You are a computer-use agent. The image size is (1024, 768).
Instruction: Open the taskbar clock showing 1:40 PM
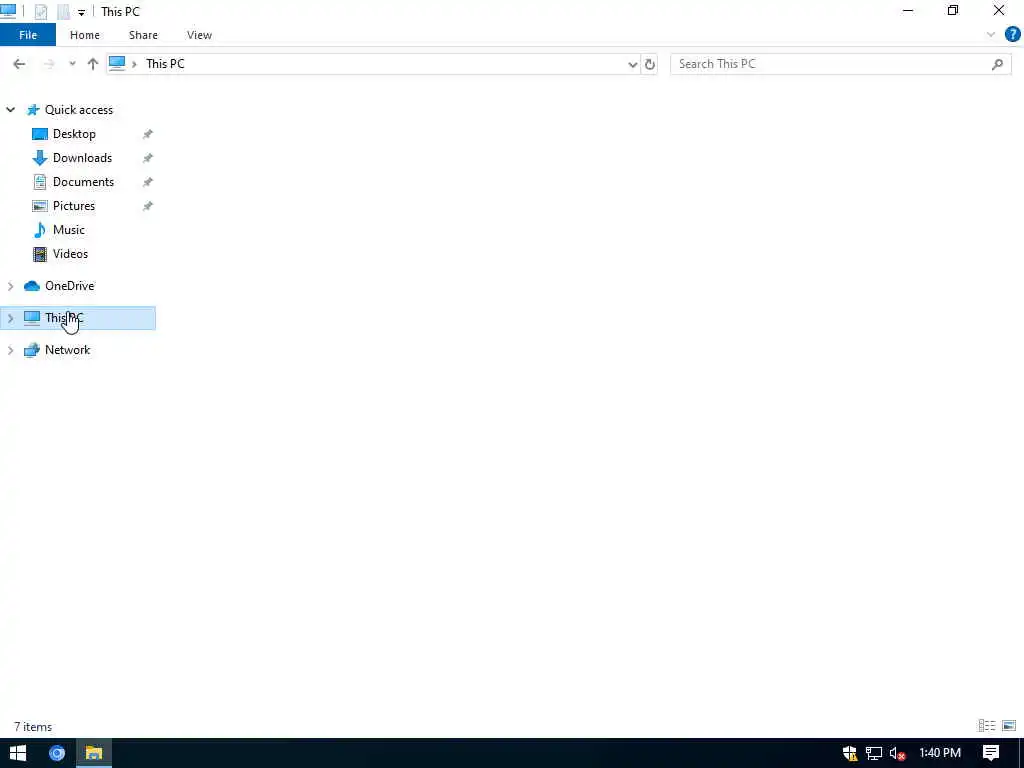[940, 753]
